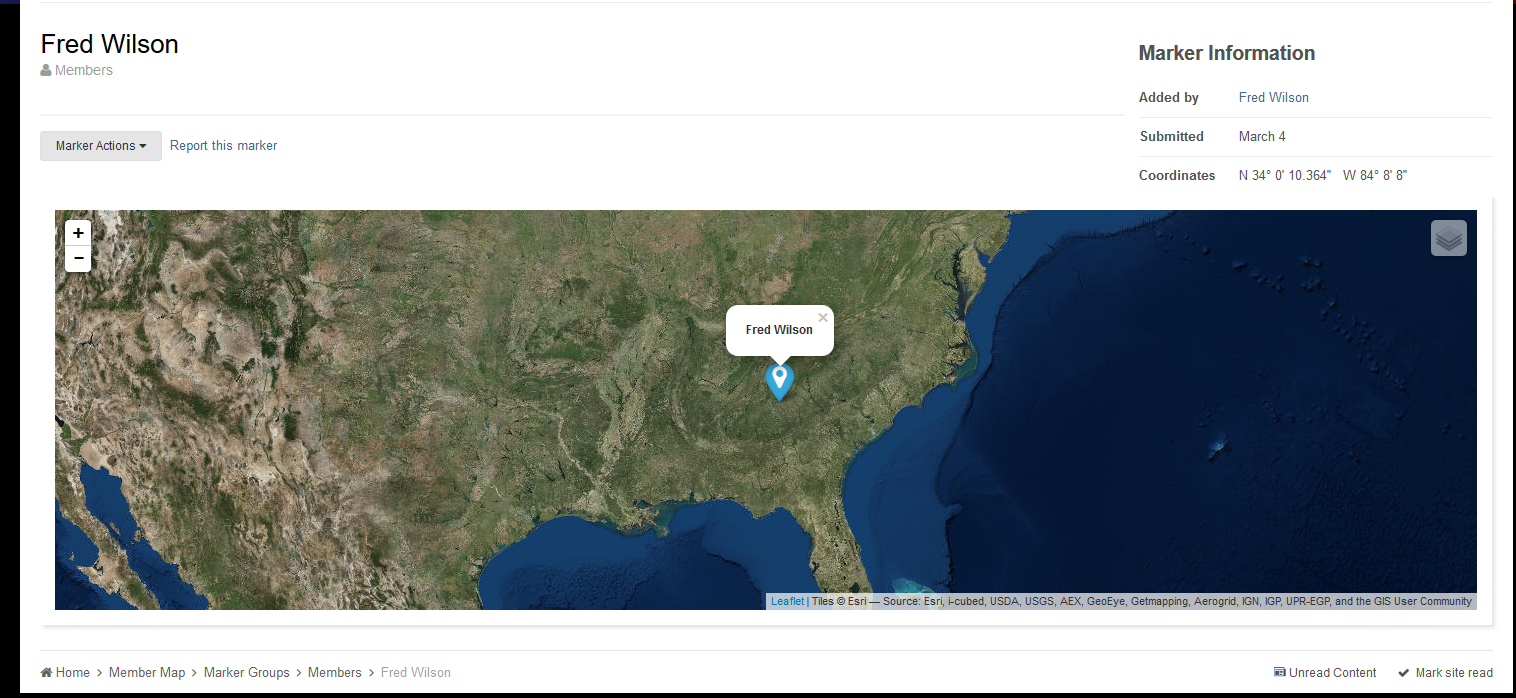Click the Fred Wilson breadcrumb entry
The width and height of the screenshot is (1516, 698).
click(x=415, y=673)
